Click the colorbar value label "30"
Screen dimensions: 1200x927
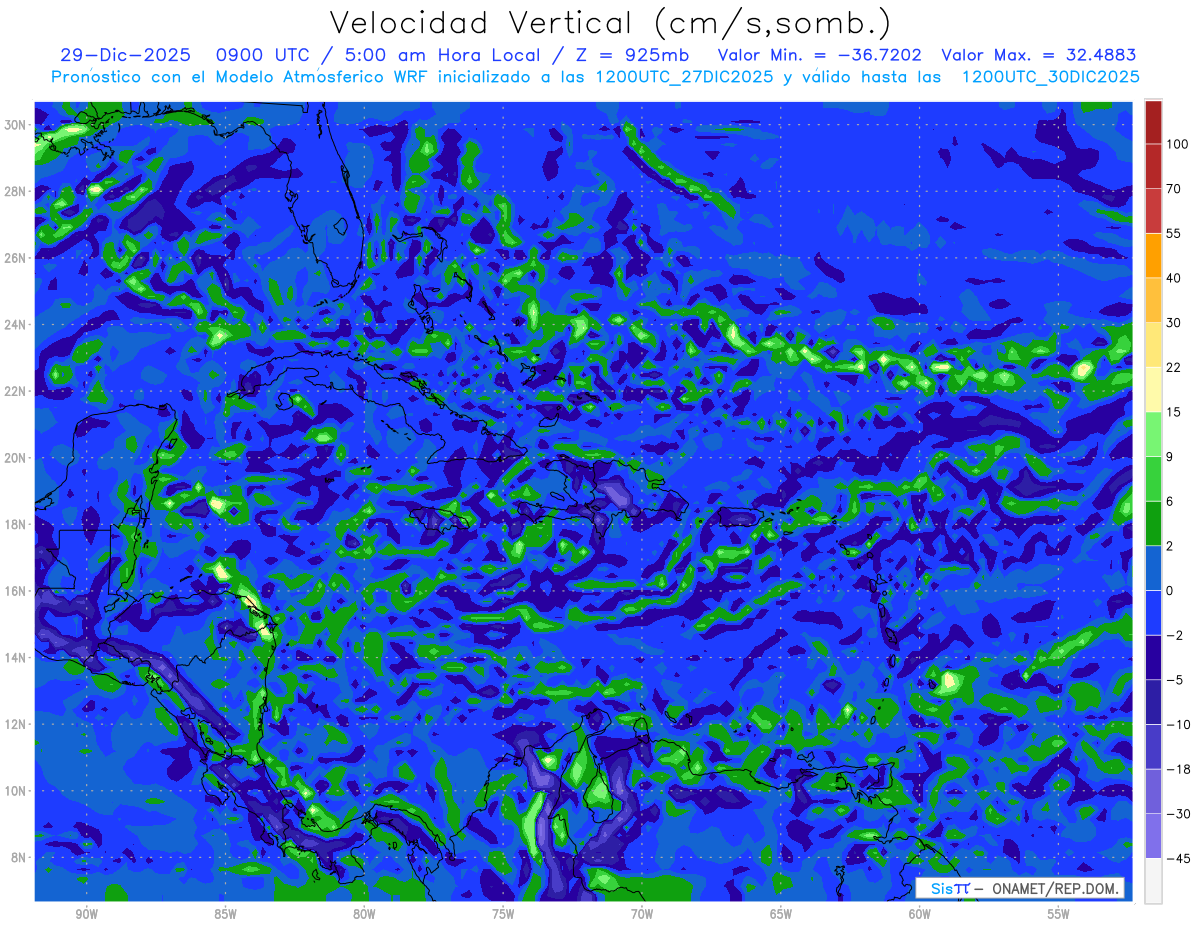click(x=1174, y=322)
